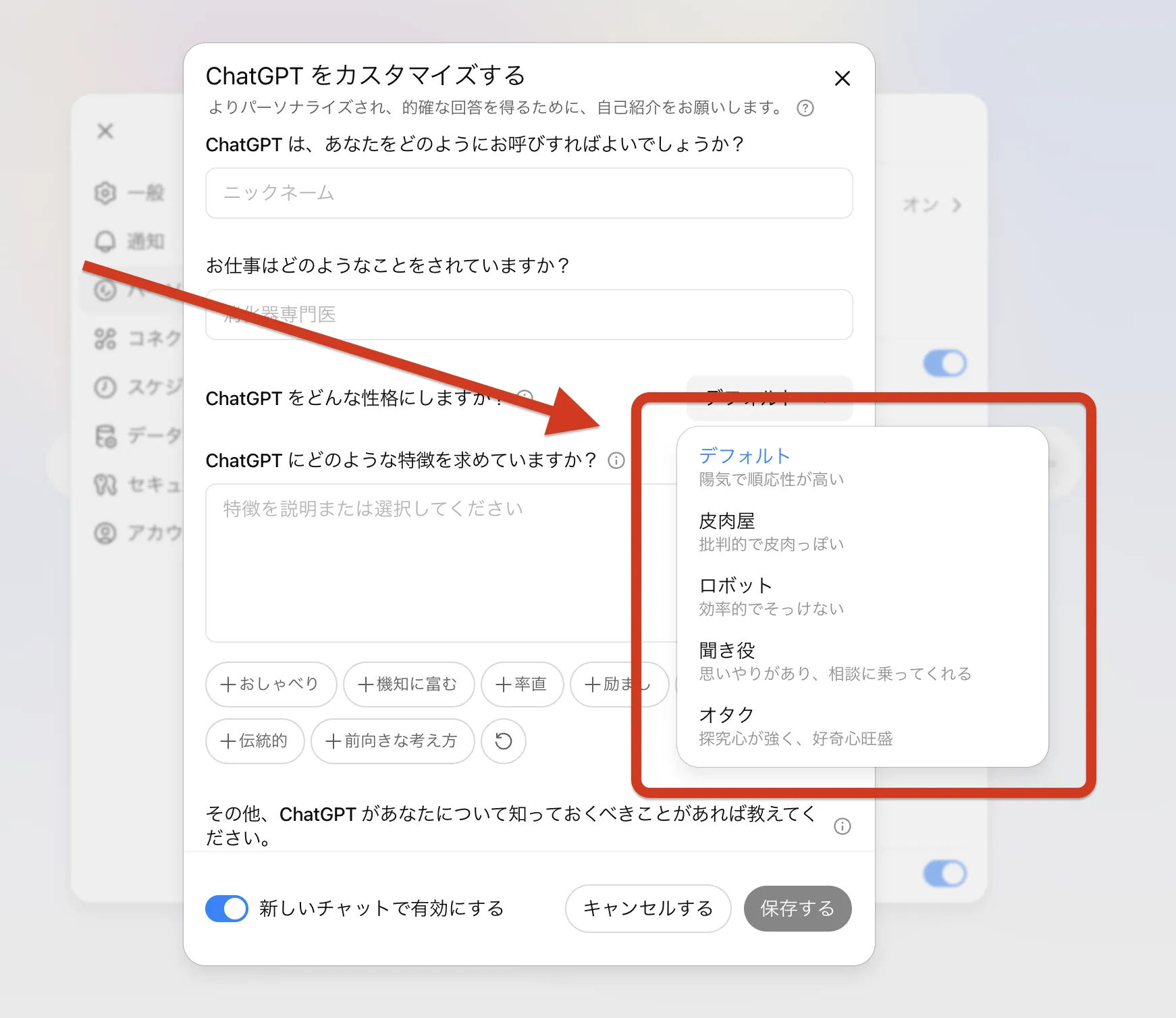Choose 聞き役 from personality list
This screenshot has height=1018, width=1176.
point(834,662)
